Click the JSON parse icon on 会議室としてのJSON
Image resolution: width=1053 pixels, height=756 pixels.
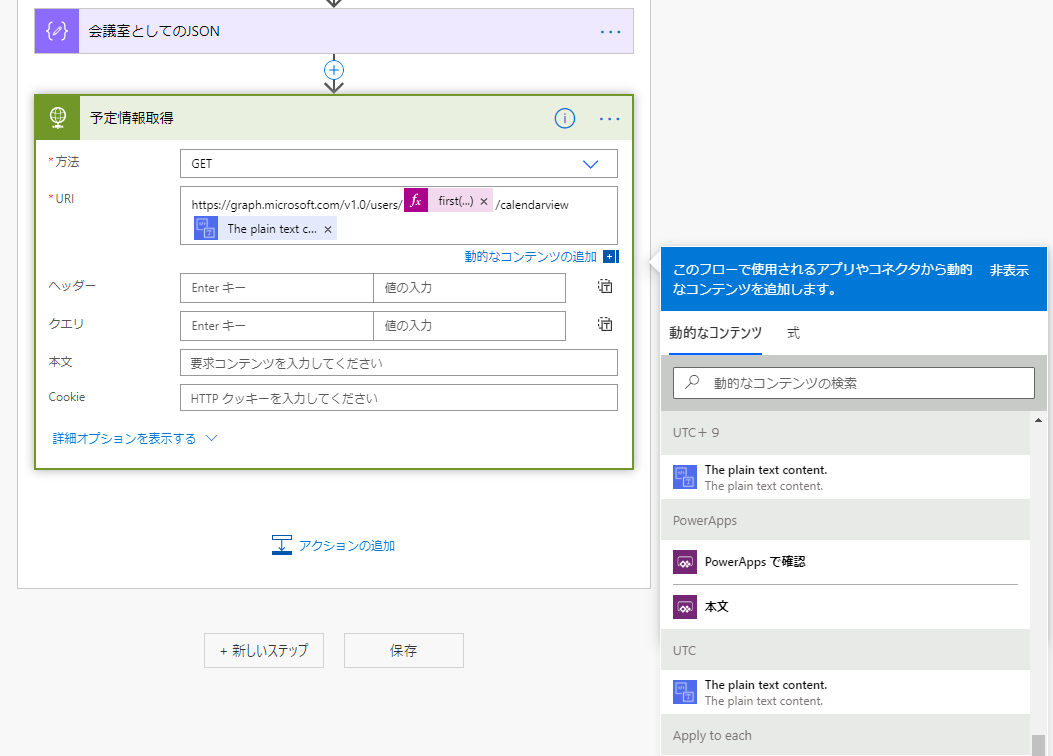coord(56,31)
